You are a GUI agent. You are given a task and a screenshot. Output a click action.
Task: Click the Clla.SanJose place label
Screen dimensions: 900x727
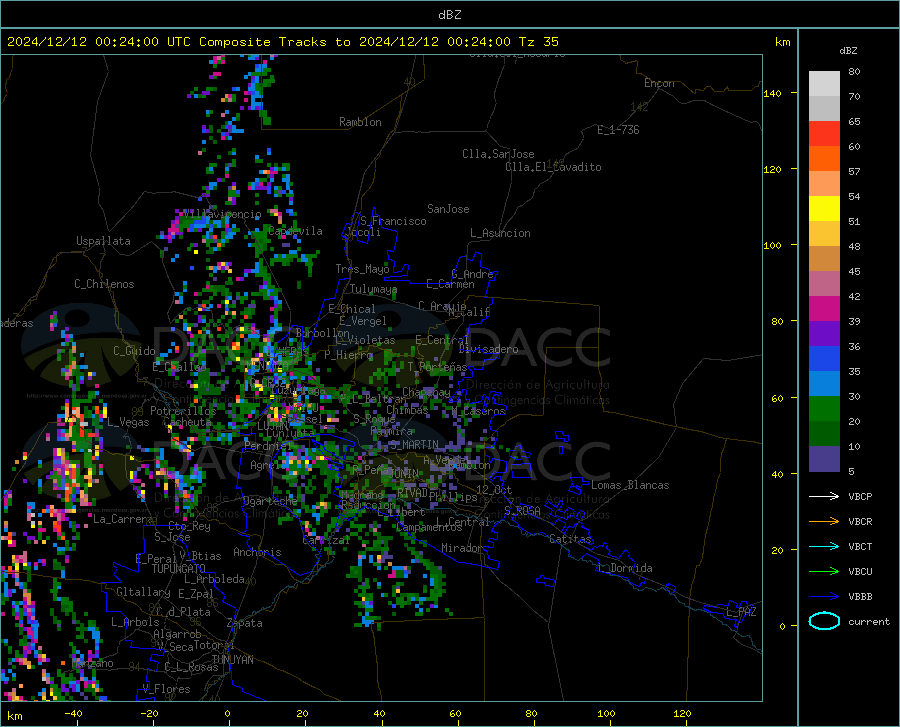coord(498,154)
